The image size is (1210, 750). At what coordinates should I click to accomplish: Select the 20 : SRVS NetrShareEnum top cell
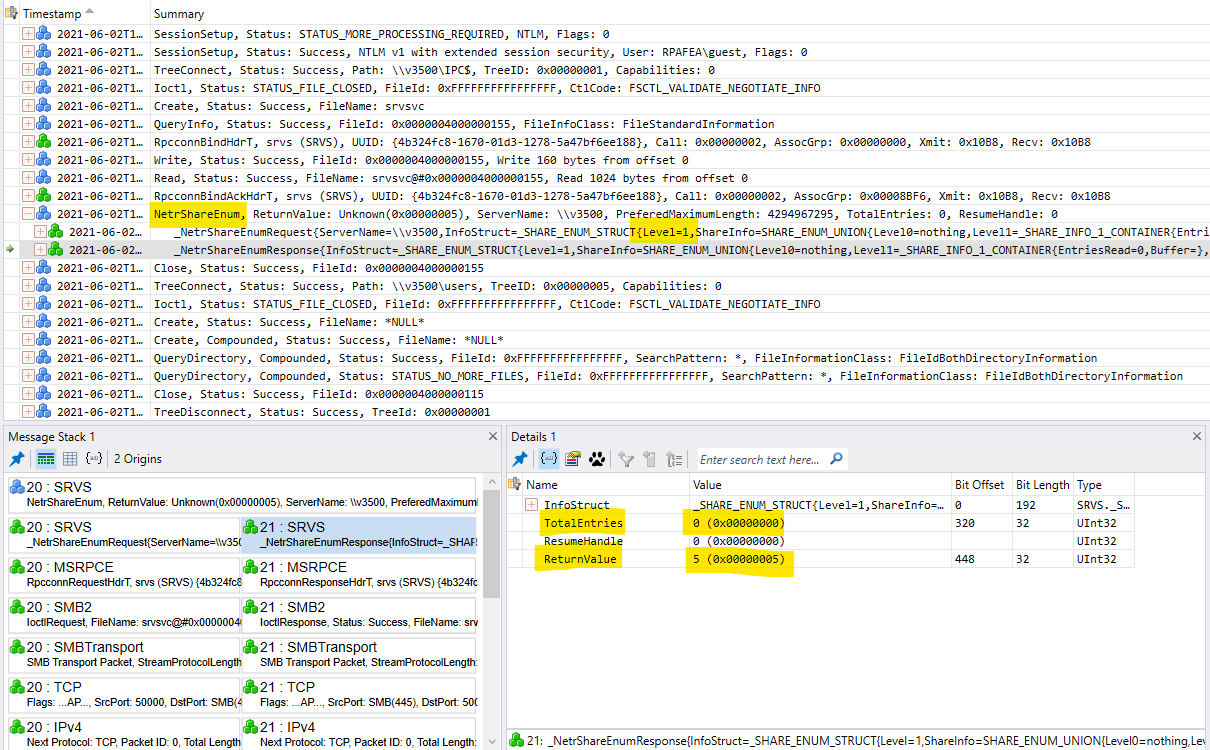243,493
